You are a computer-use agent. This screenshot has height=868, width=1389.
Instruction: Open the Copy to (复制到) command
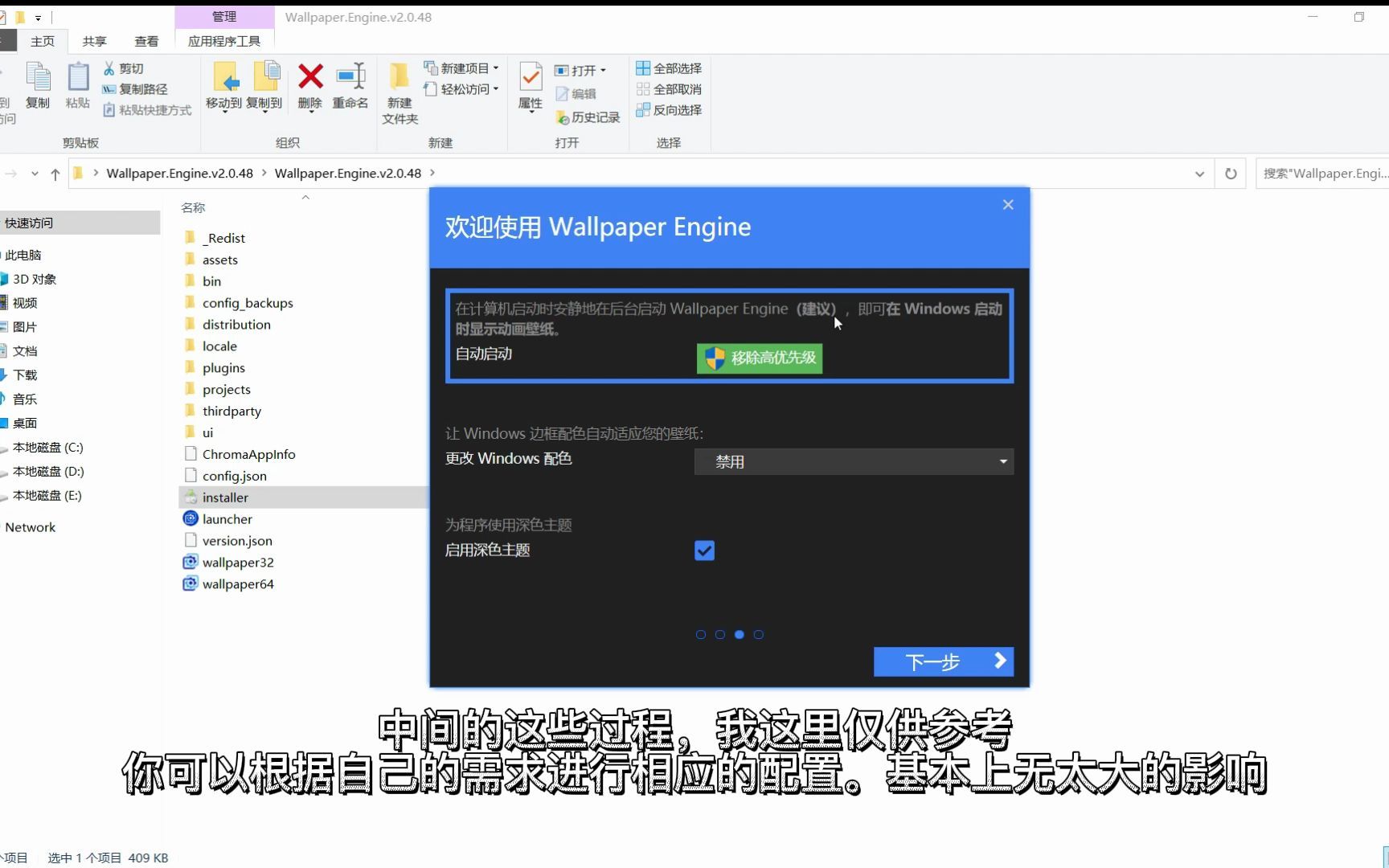click(x=264, y=86)
